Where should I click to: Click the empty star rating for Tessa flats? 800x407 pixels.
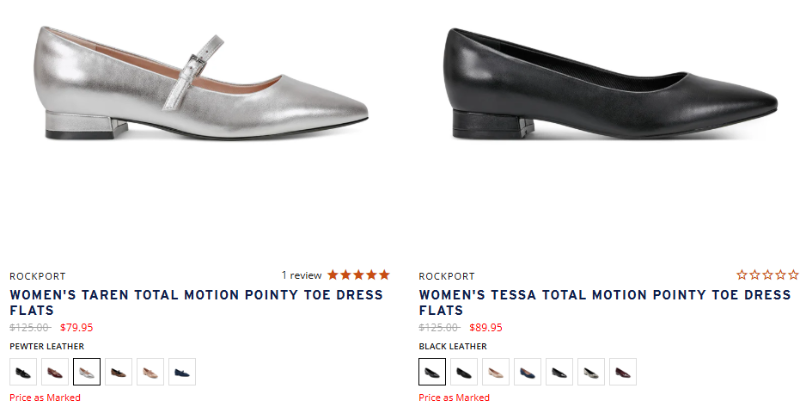[x=767, y=275]
